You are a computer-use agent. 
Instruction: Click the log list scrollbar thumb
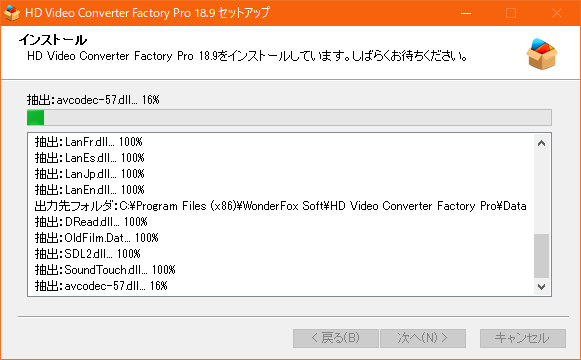(541, 256)
